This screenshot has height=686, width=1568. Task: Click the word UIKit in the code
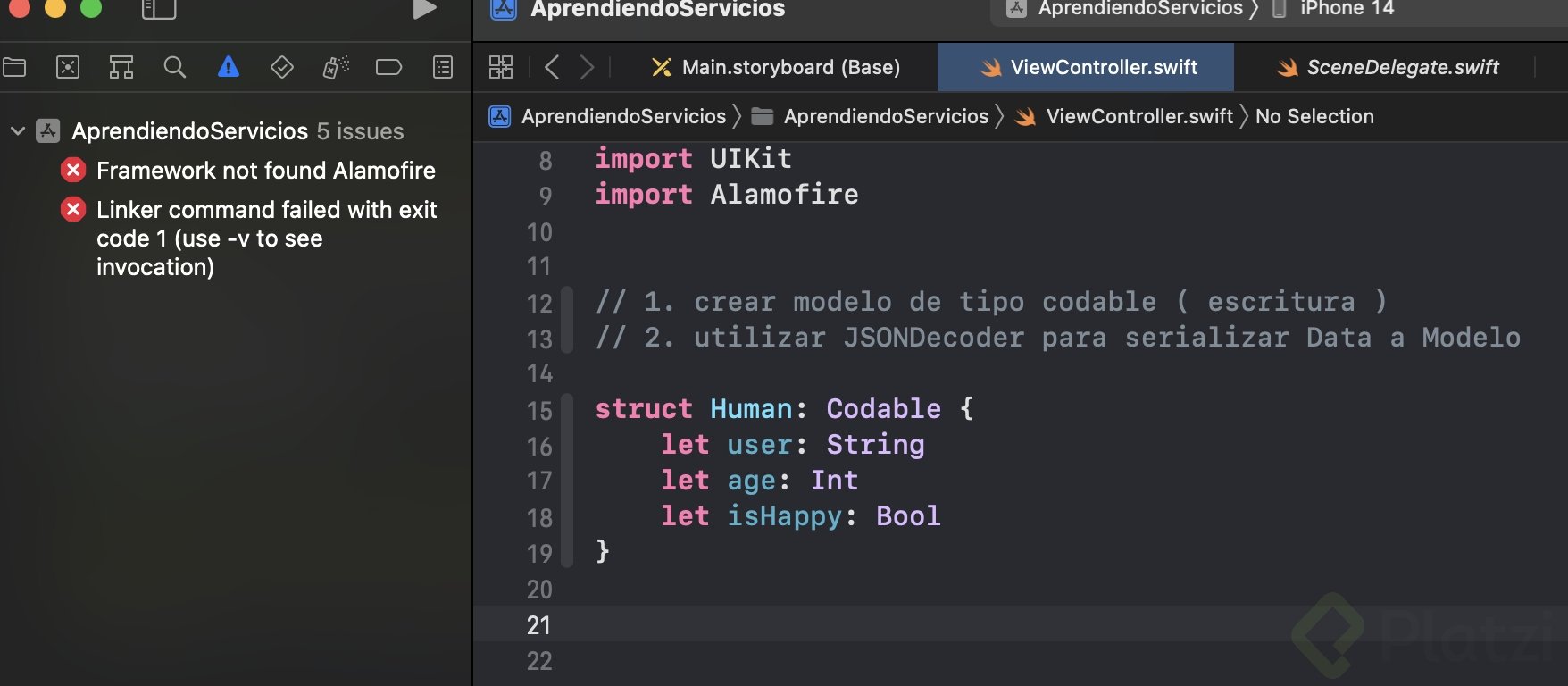751,159
